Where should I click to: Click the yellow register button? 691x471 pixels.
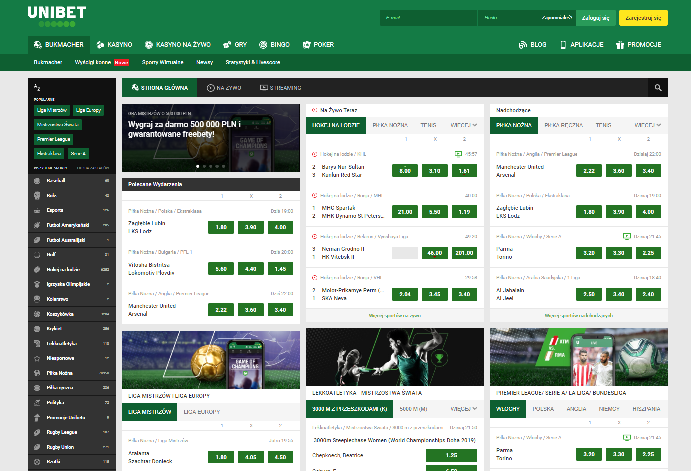[x=643, y=18]
